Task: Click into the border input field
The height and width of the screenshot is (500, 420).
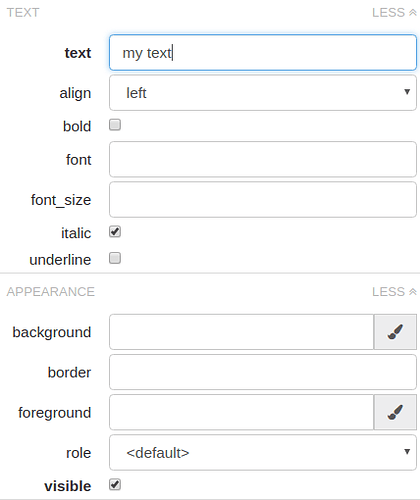Action: coord(263,372)
